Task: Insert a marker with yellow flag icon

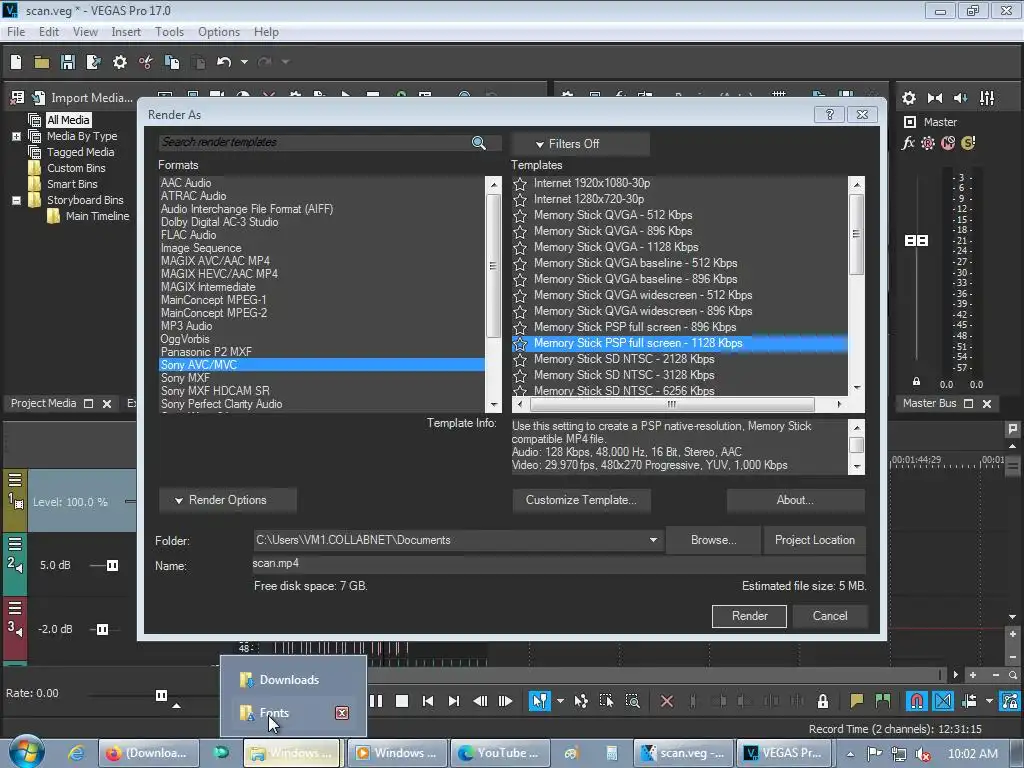Action: [x=857, y=701]
